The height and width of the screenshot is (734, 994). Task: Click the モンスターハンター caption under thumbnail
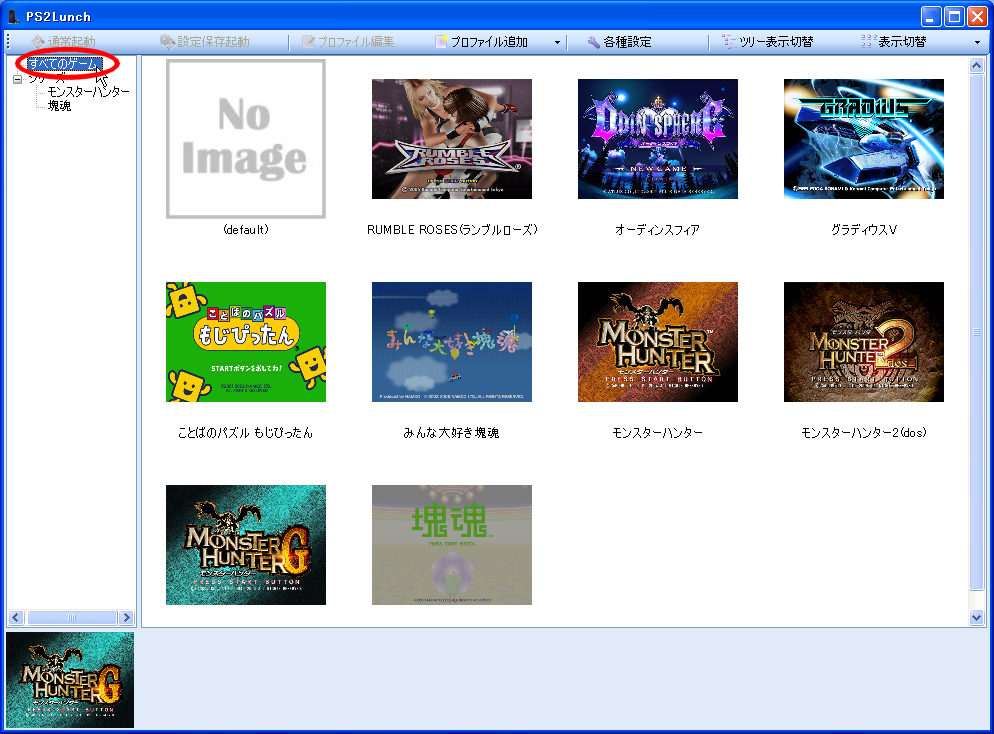pyautogui.click(x=657, y=432)
